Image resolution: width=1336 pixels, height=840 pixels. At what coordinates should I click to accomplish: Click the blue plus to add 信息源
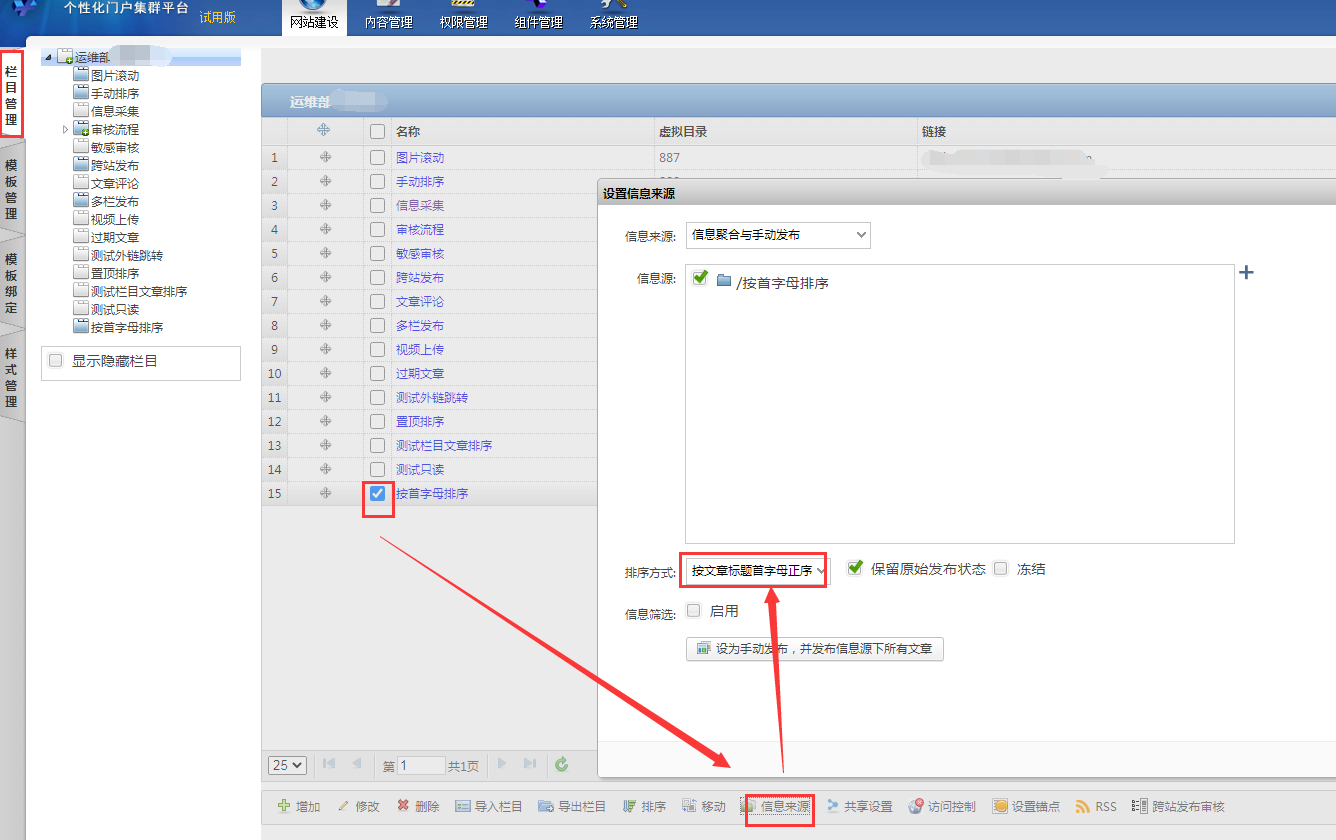(1246, 273)
